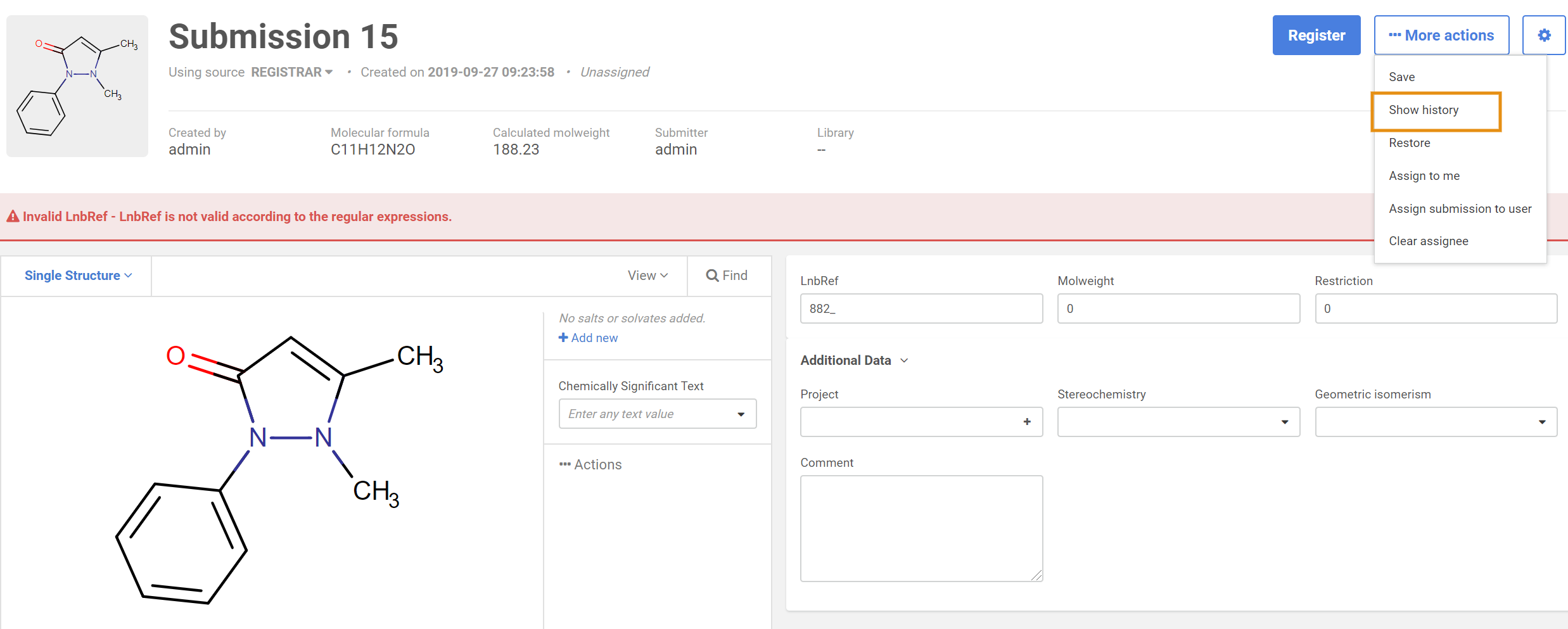This screenshot has height=629, width=1568.
Task: Click the Find magnifier button
Action: coord(727,276)
